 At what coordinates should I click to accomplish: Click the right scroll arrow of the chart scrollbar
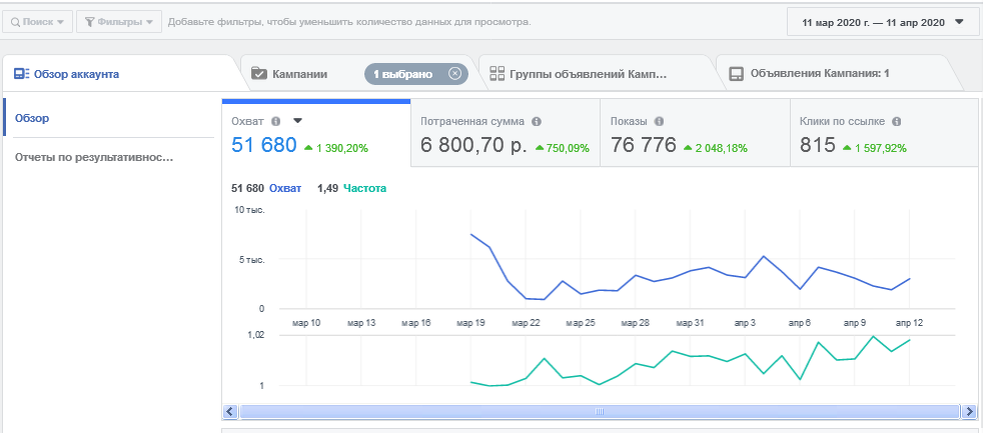pos(970,412)
